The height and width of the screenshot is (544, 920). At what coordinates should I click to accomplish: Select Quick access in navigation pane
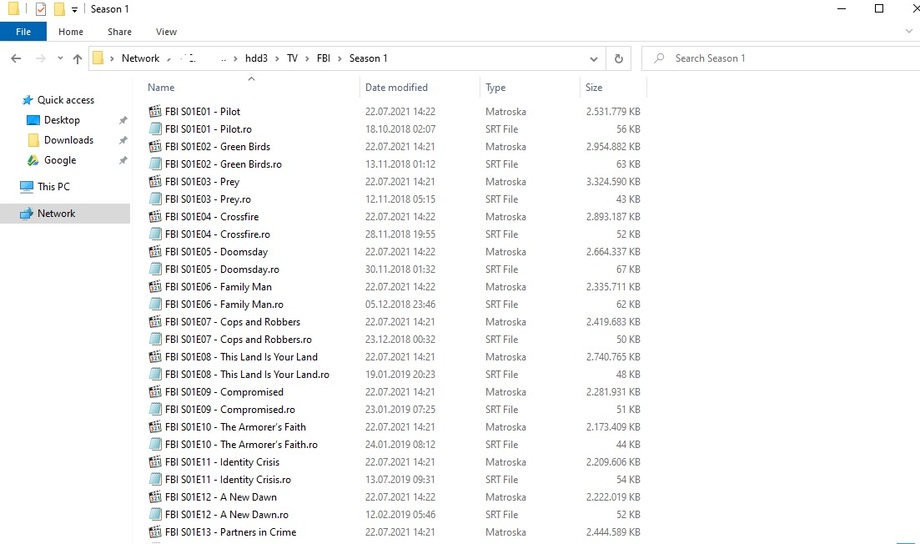tap(65, 100)
